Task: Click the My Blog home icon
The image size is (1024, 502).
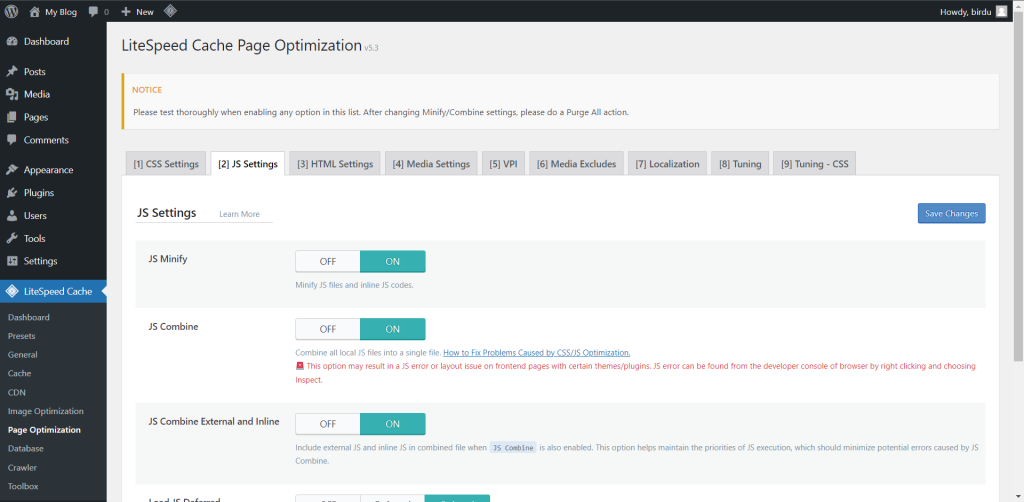Action: click(x=35, y=11)
